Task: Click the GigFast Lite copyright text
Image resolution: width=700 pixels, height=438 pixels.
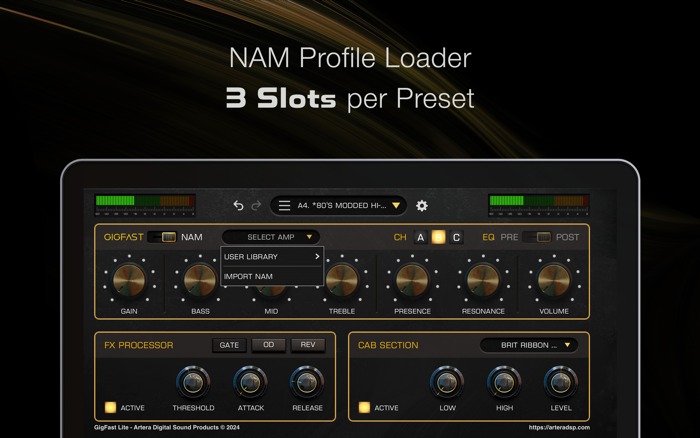Action: tap(167, 427)
